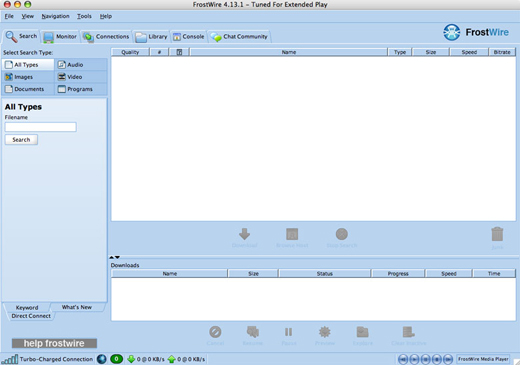Image resolution: width=520 pixels, height=365 pixels.
Task: Select the Documents search type
Action: pos(28,89)
